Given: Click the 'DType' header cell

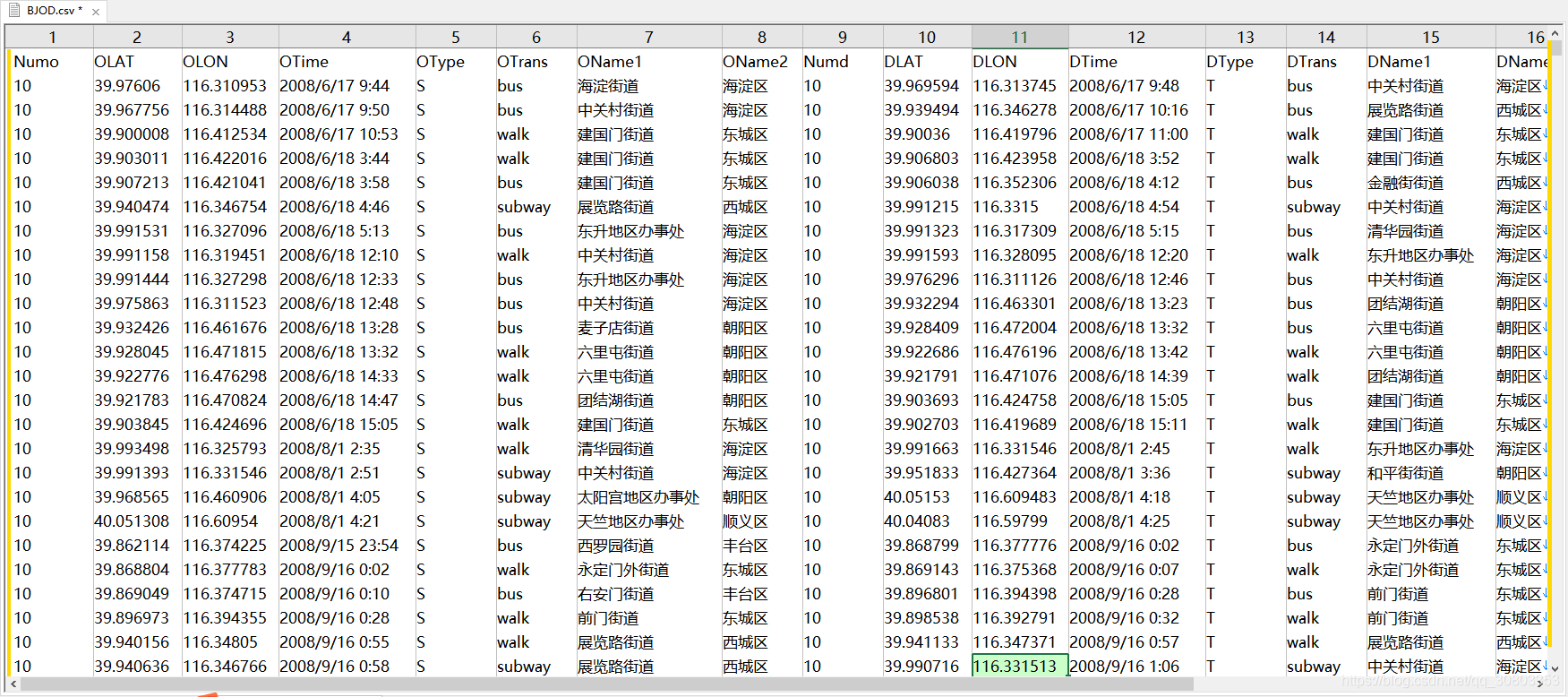Looking at the screenshot, I should [x=1246, y=62].
